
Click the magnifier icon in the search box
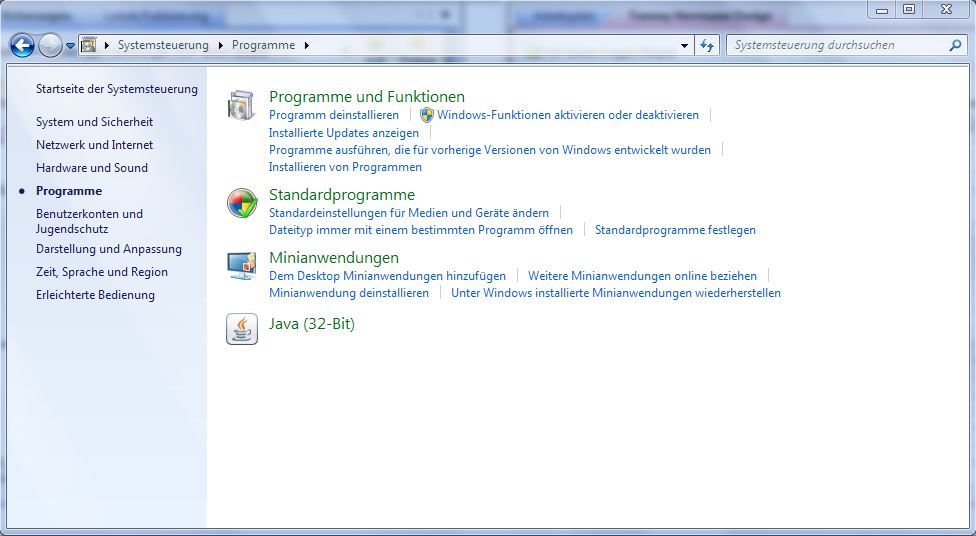955,45
